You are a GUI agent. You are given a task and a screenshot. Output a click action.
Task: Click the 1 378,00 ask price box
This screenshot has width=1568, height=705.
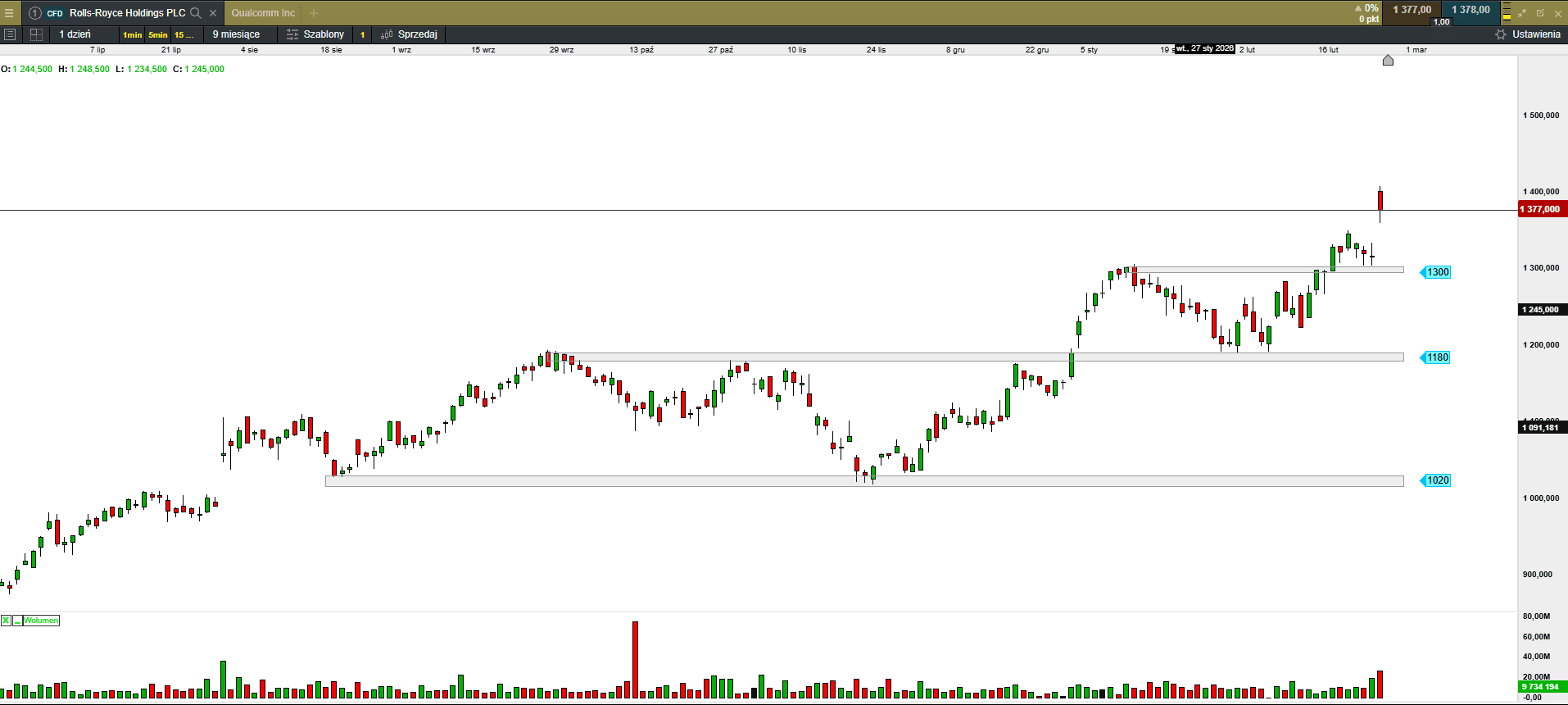1471,10
